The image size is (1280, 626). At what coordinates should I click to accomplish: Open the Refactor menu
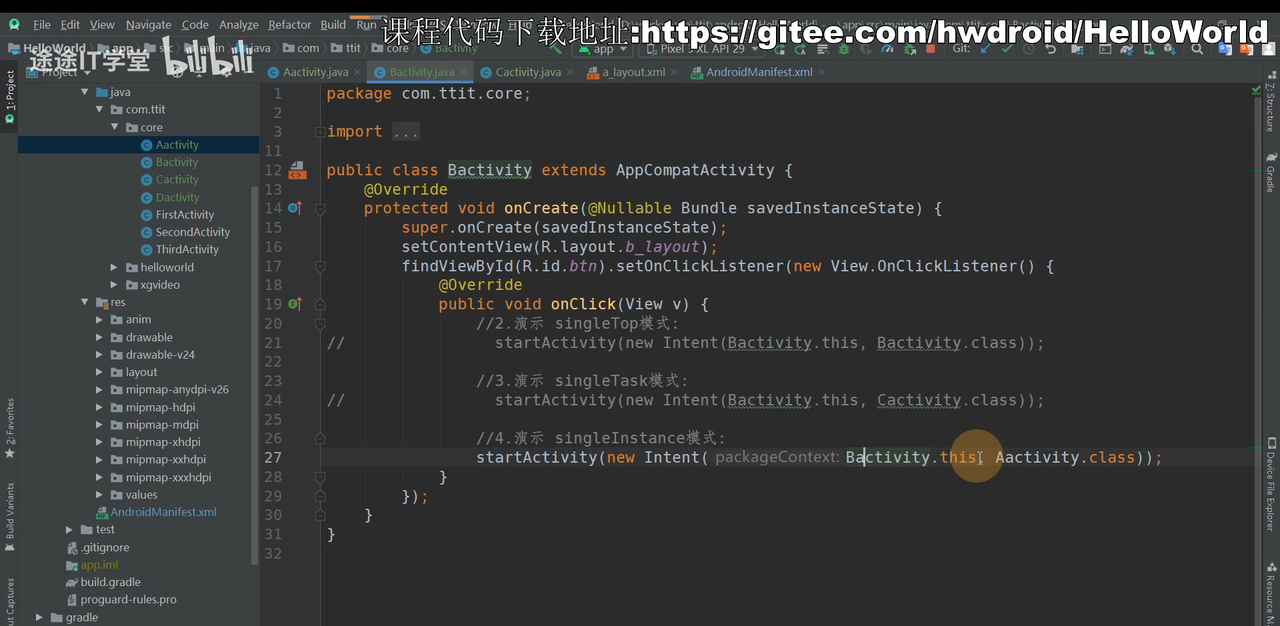289,24
